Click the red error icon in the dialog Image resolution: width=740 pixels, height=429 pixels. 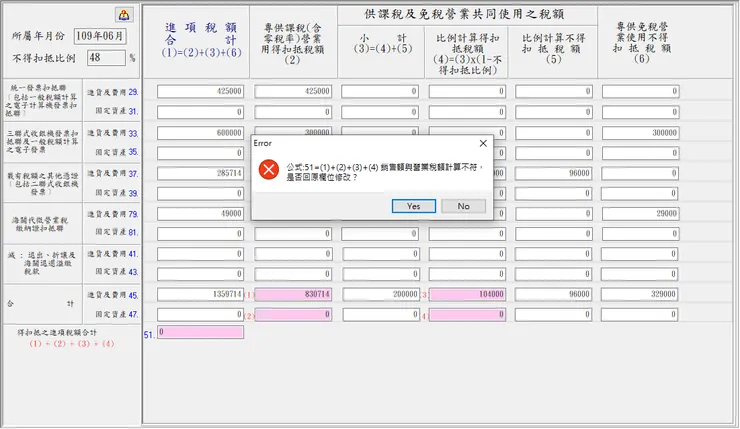click(269, 169)
